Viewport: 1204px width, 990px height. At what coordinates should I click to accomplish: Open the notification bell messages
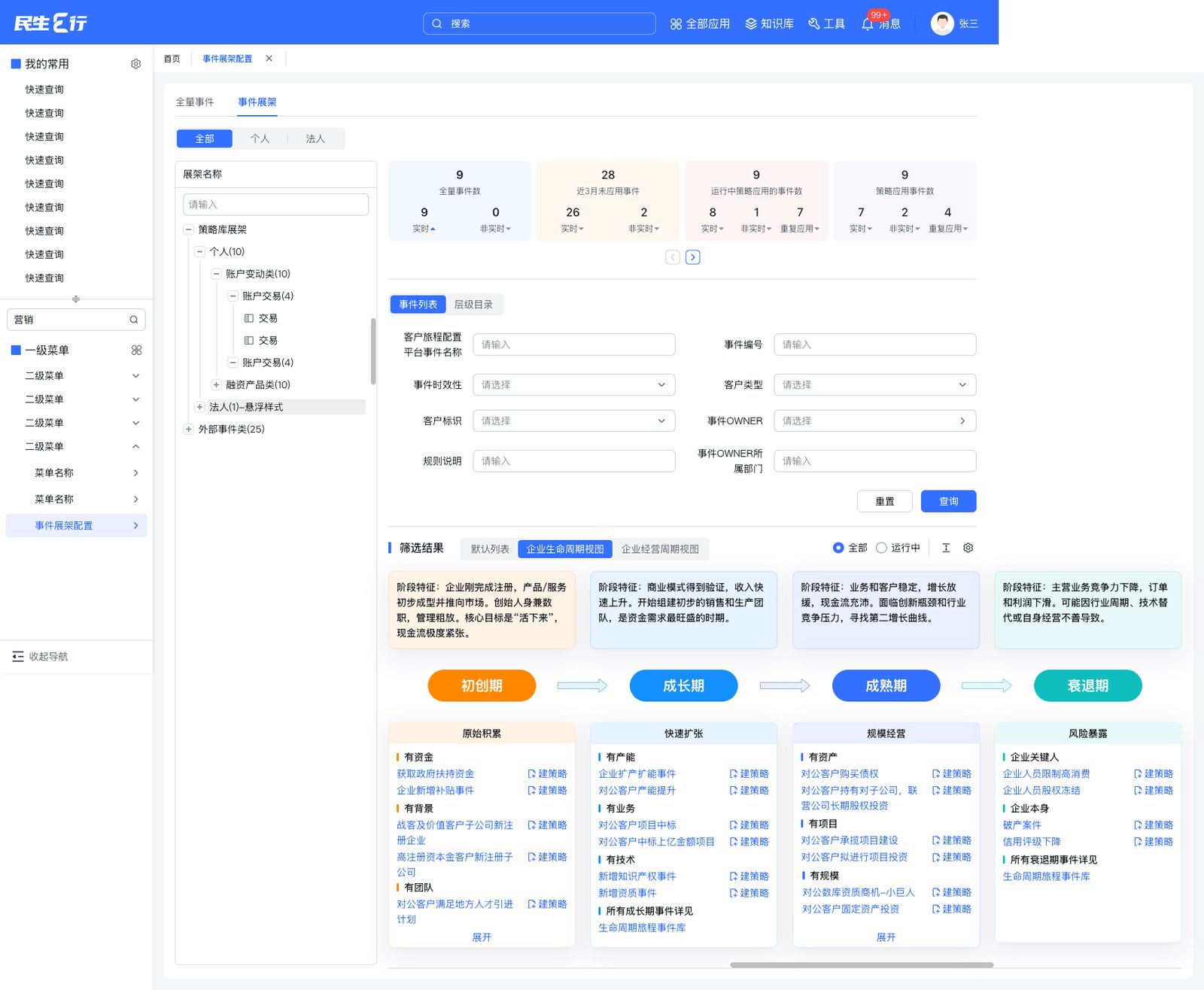[868, 24]
